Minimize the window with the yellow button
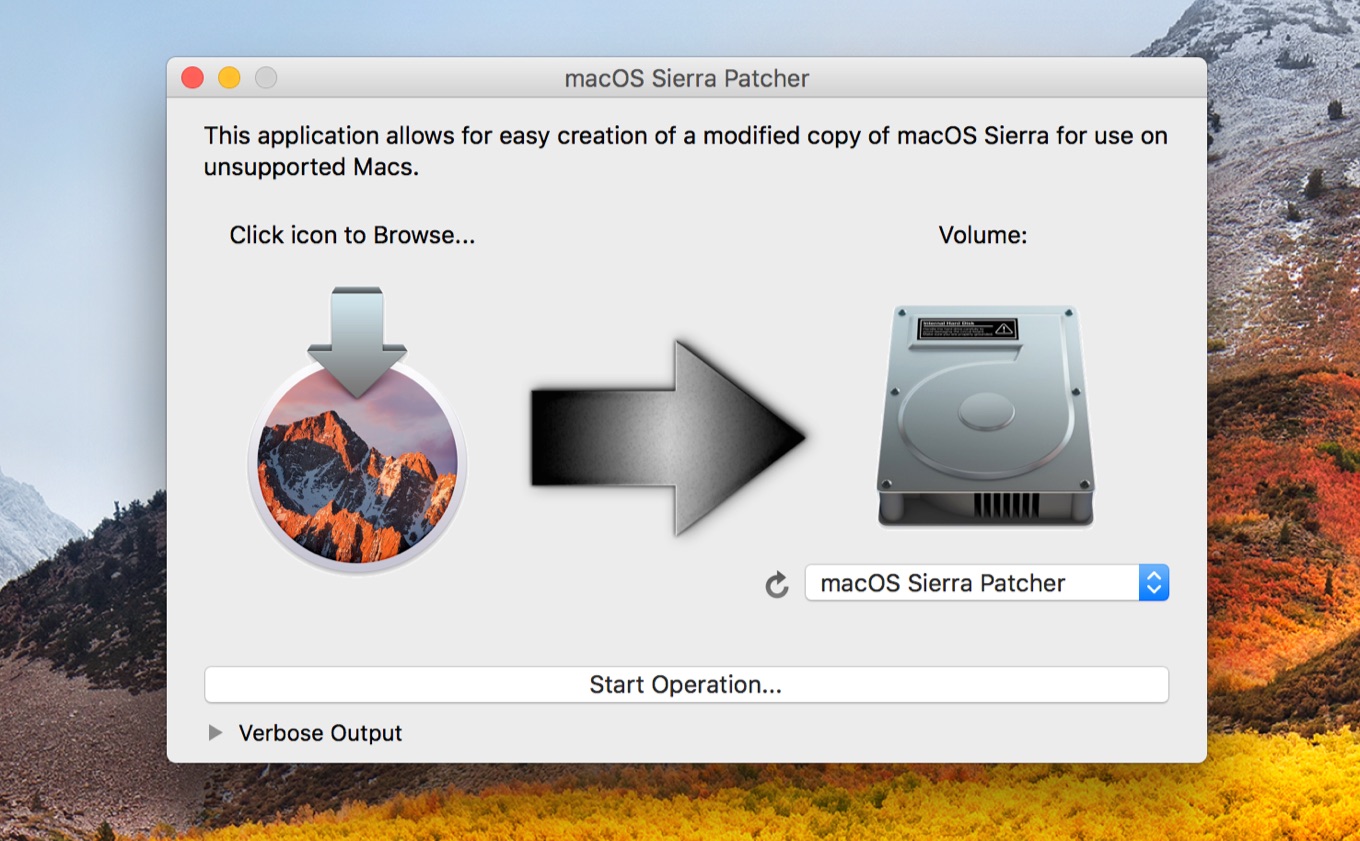This screenshot has height=841, width=1360. (x=229, y=78)
